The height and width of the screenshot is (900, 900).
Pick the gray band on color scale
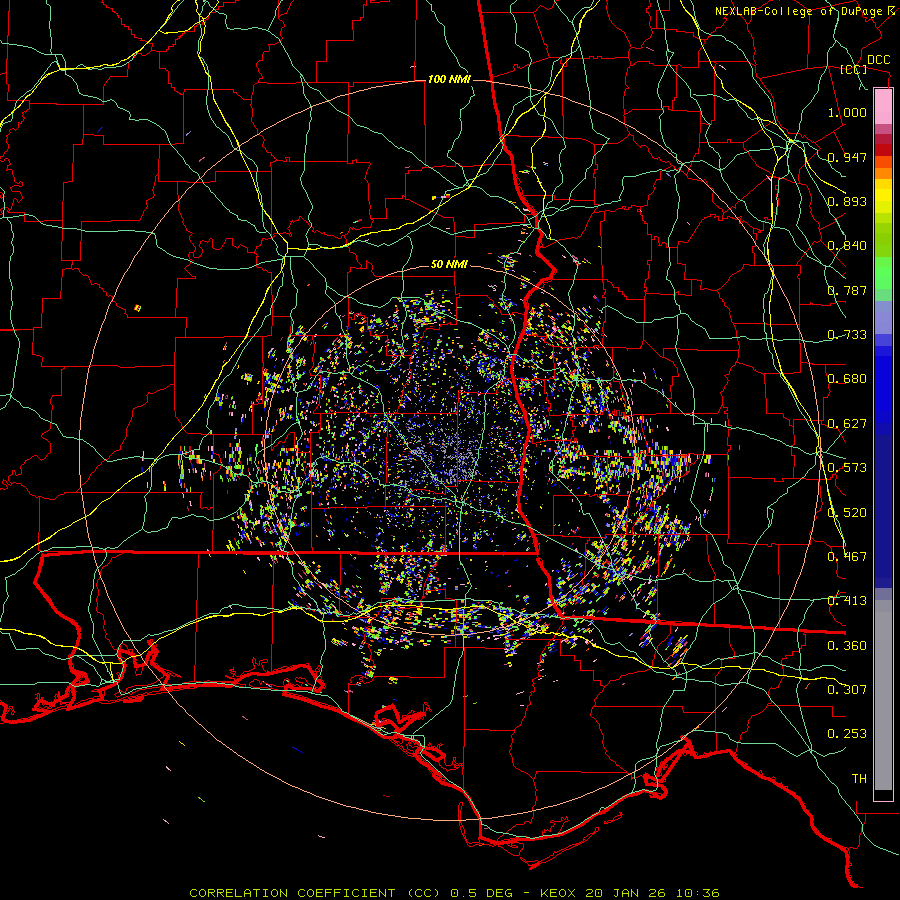pyautogui.click(x=883, y=695)
